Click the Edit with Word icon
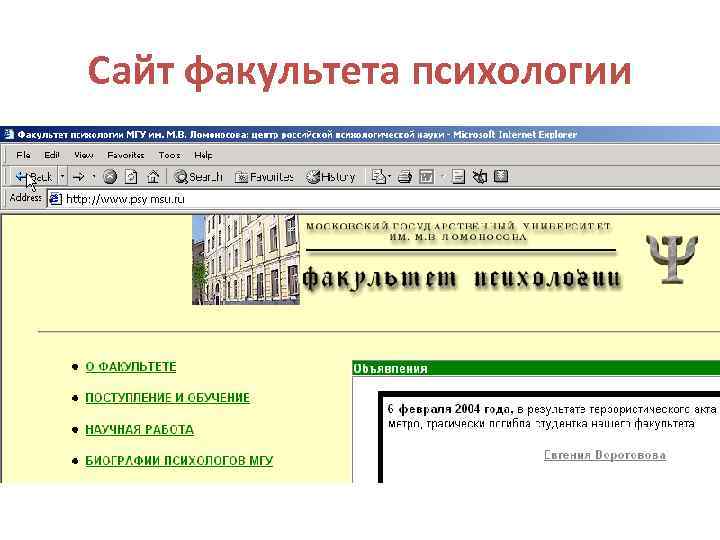The width and height of the screenshot is (720, 540). (427, 177)
